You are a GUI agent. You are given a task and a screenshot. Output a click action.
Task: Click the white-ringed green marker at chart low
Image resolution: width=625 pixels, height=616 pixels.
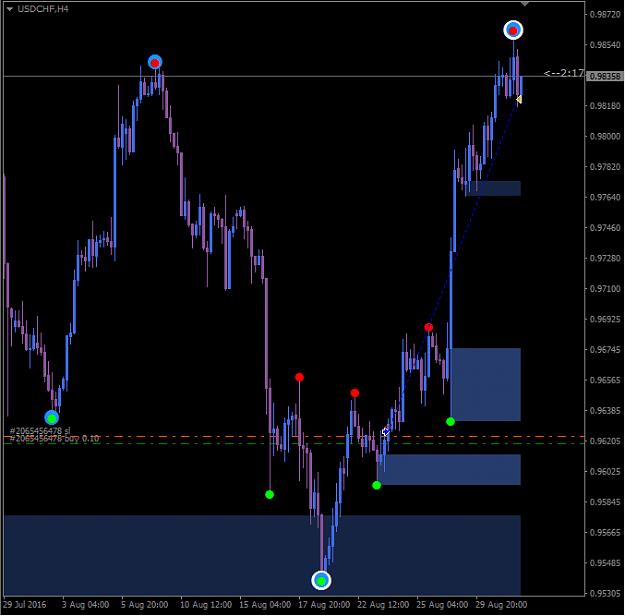321,581
